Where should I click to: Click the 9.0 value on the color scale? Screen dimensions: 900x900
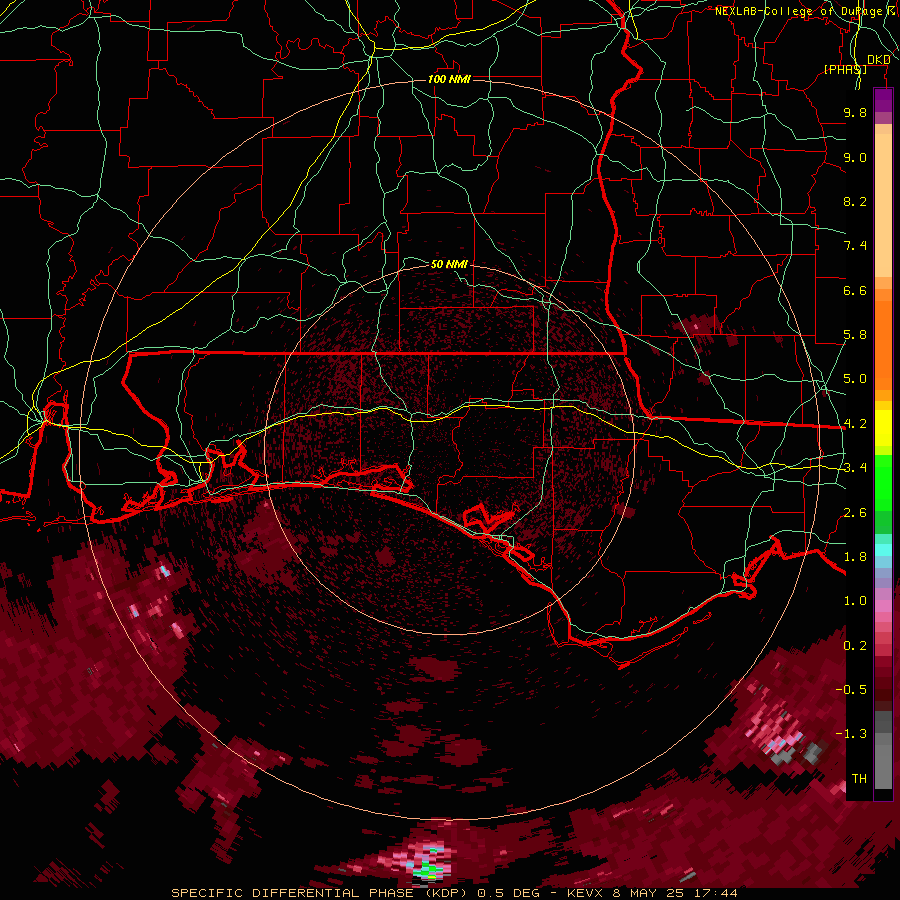coord(855,157)
